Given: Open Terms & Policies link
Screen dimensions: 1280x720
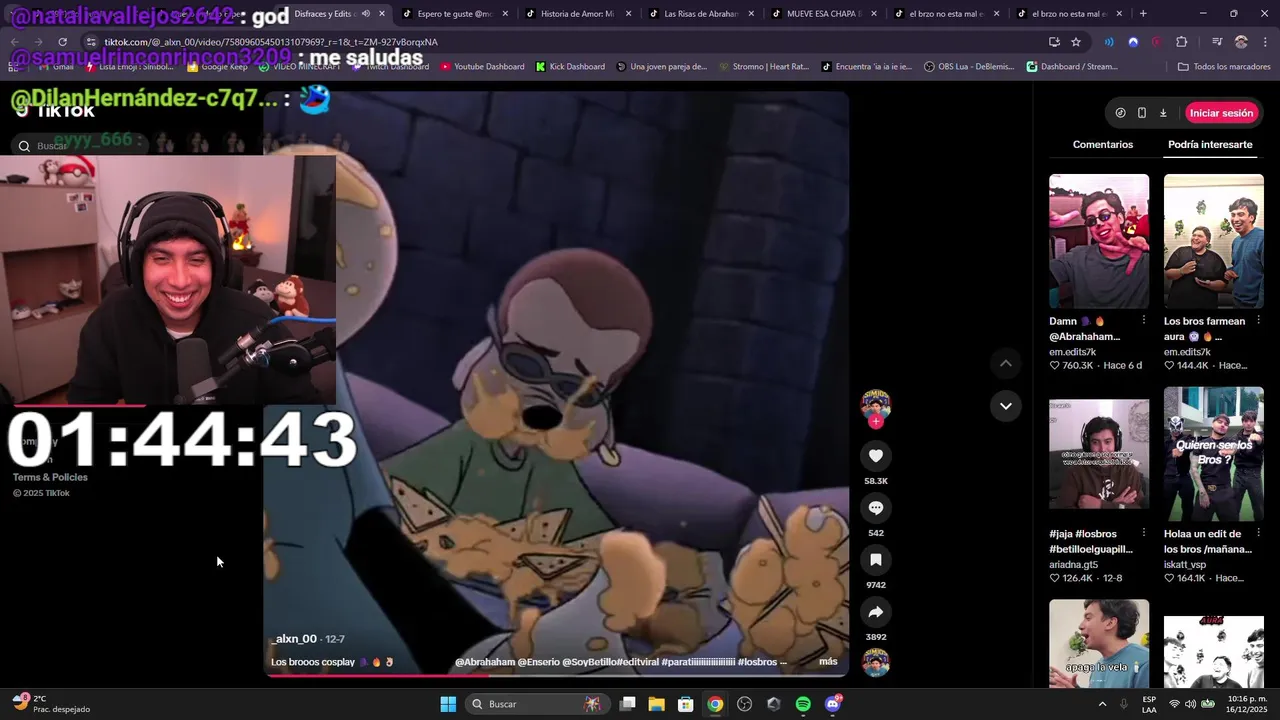Looking at the screenshot, I should (x=50, y=477).
